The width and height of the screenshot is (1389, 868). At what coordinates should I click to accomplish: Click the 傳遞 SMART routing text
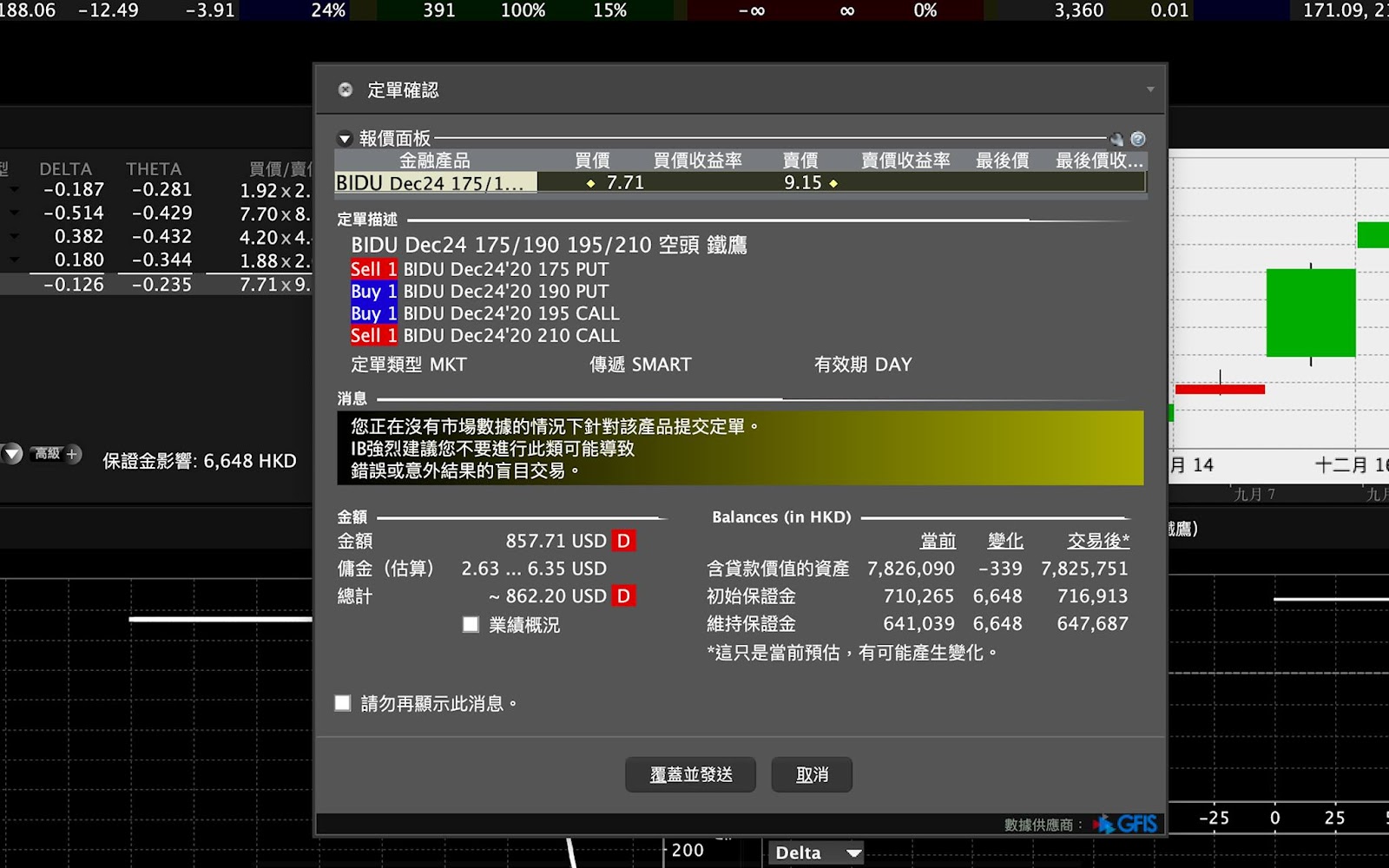(x=641, y=365)
